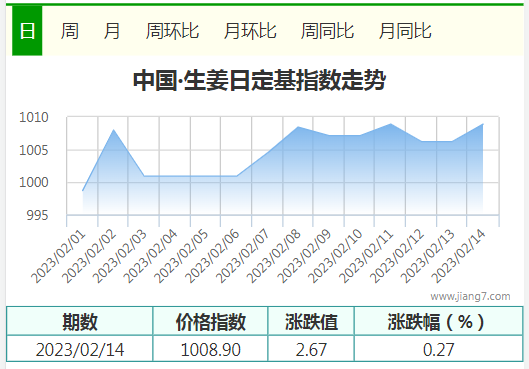Click the chart peak point on 2023/02/02

click(x=114, y=130)
